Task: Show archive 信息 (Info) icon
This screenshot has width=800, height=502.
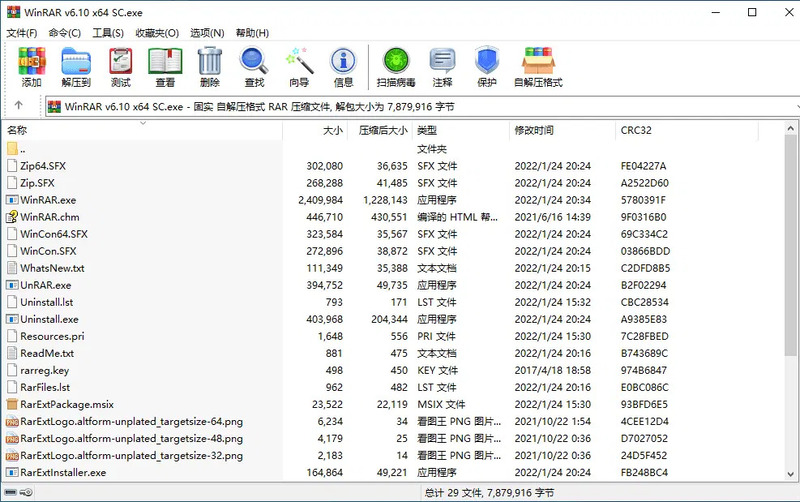Action: coord(343,61)
